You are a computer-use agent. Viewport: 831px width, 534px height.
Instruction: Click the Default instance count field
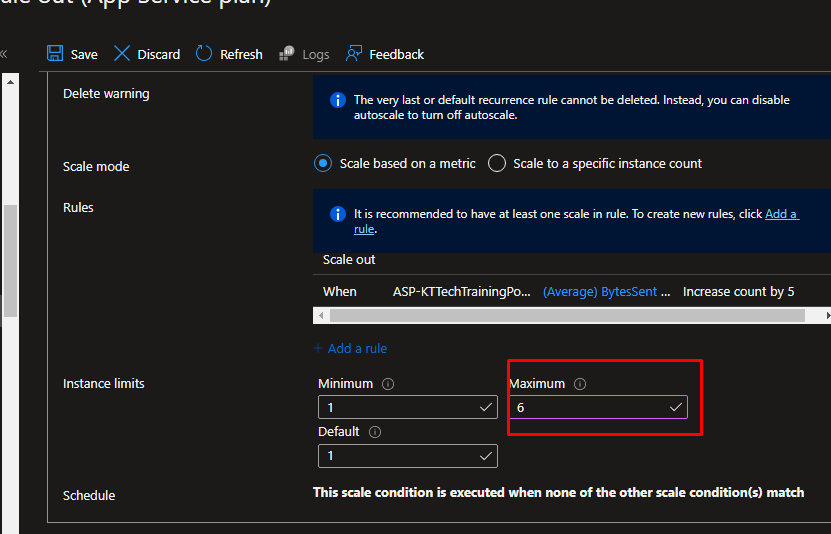pos(400,456)
